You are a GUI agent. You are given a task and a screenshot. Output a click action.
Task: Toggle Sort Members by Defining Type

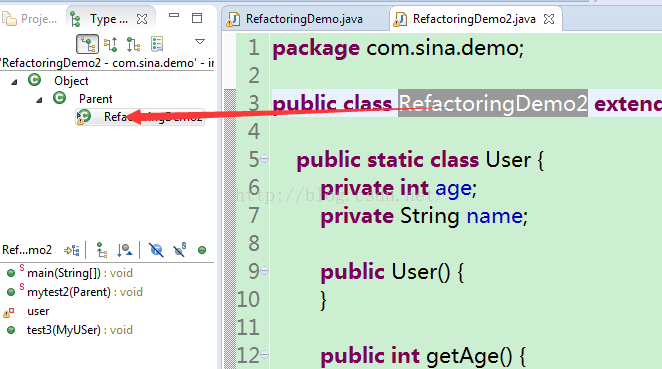(x=125, y=250)
